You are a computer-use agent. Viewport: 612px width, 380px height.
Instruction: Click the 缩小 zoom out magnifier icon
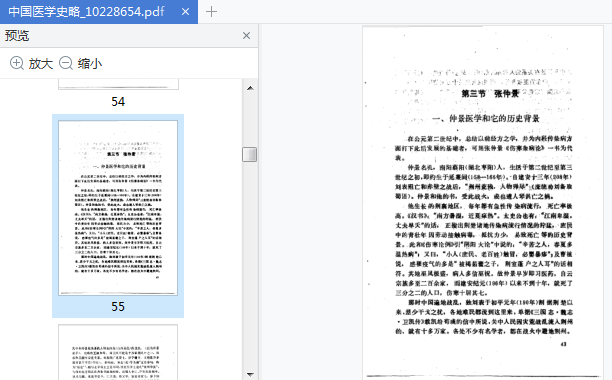(x=66, y=63)
